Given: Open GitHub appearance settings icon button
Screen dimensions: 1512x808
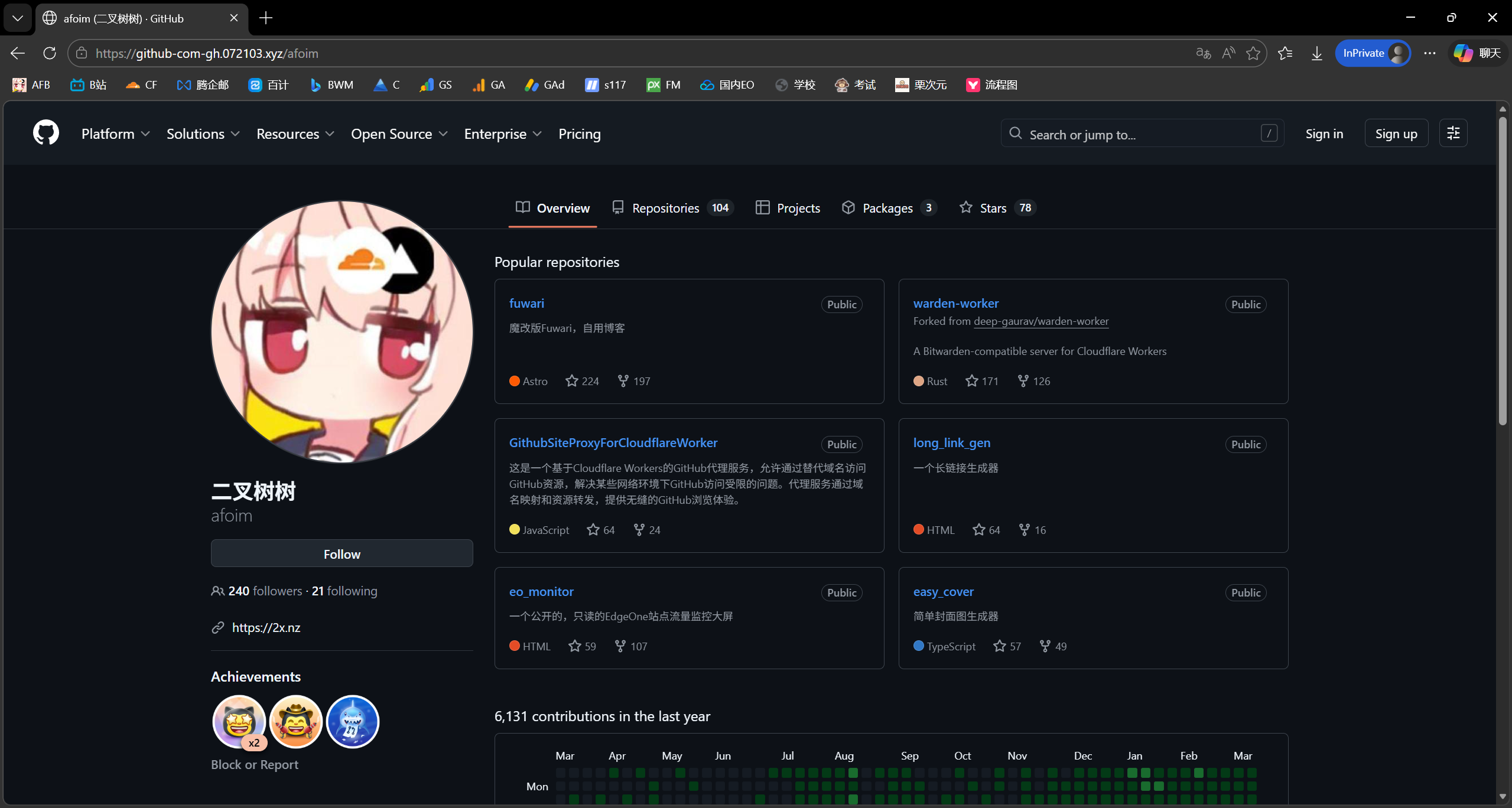Looking at the screenshot, I should pos(1453,133).
